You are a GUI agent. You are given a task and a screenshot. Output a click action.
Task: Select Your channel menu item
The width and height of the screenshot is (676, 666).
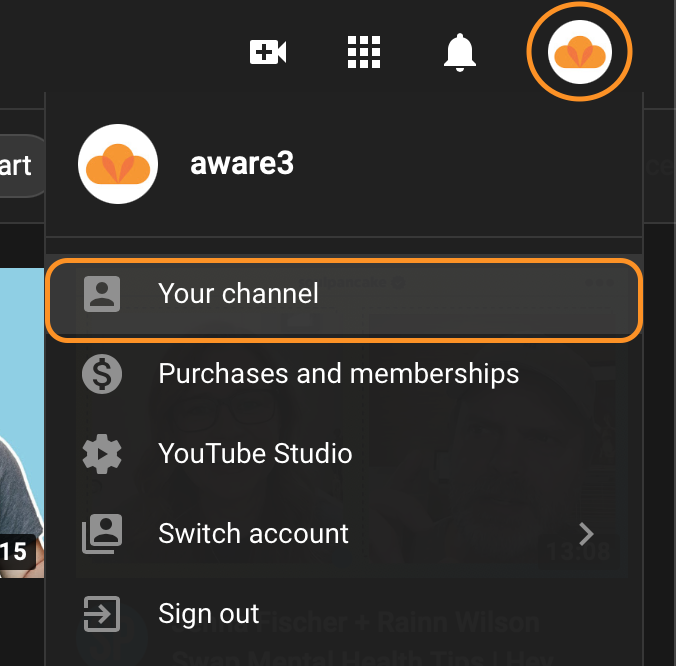pyautogui.click(x=344, y=294)
